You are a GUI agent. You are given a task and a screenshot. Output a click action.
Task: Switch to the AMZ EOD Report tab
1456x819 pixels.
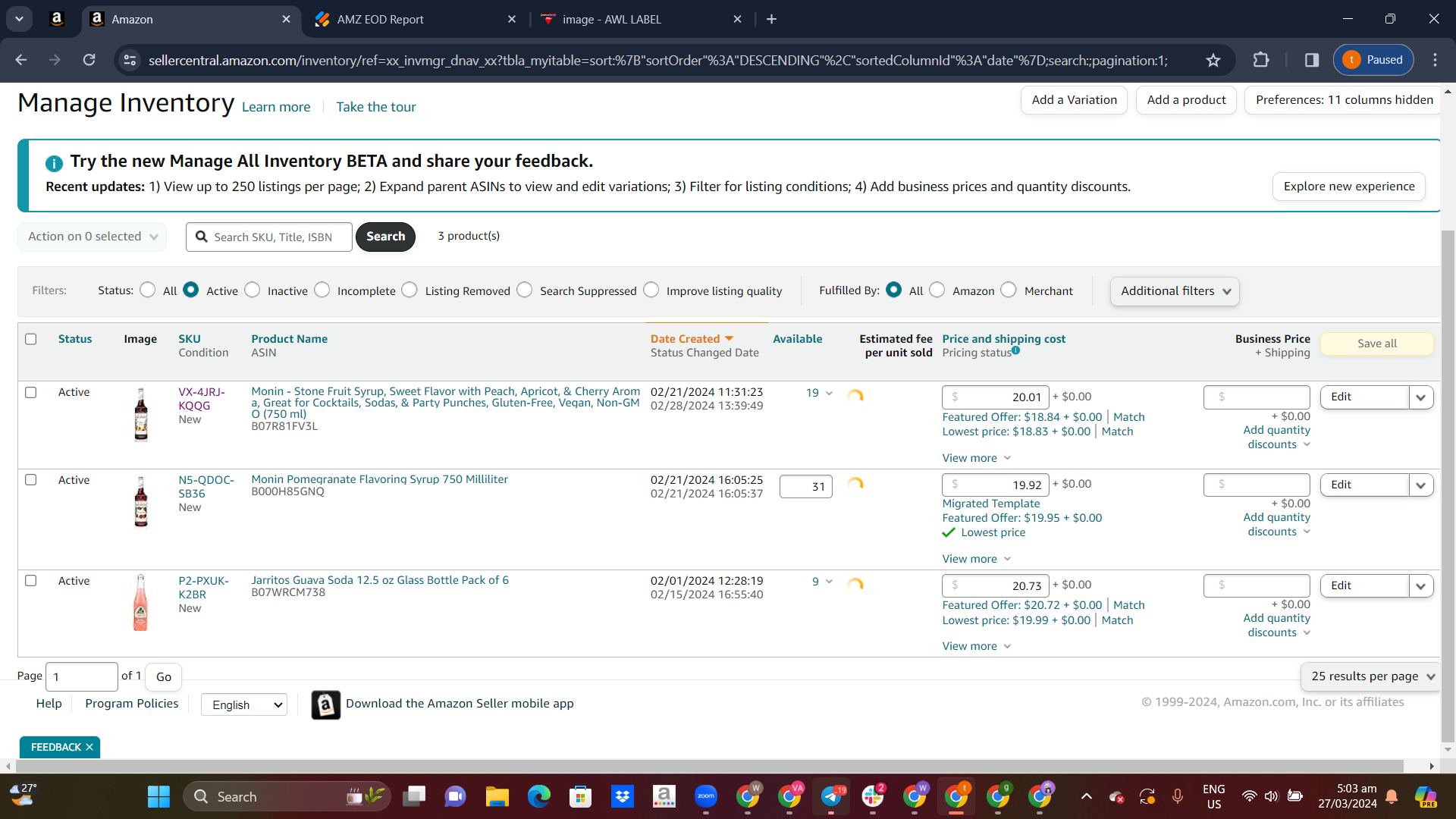(416, 19)
